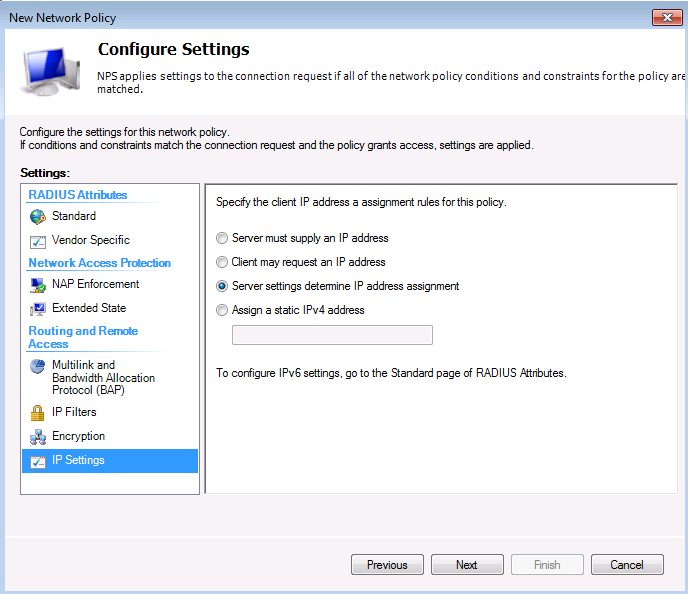Close the New Network Policy window
The height and width of the screenshot is (594, 688).
[667, 17]
